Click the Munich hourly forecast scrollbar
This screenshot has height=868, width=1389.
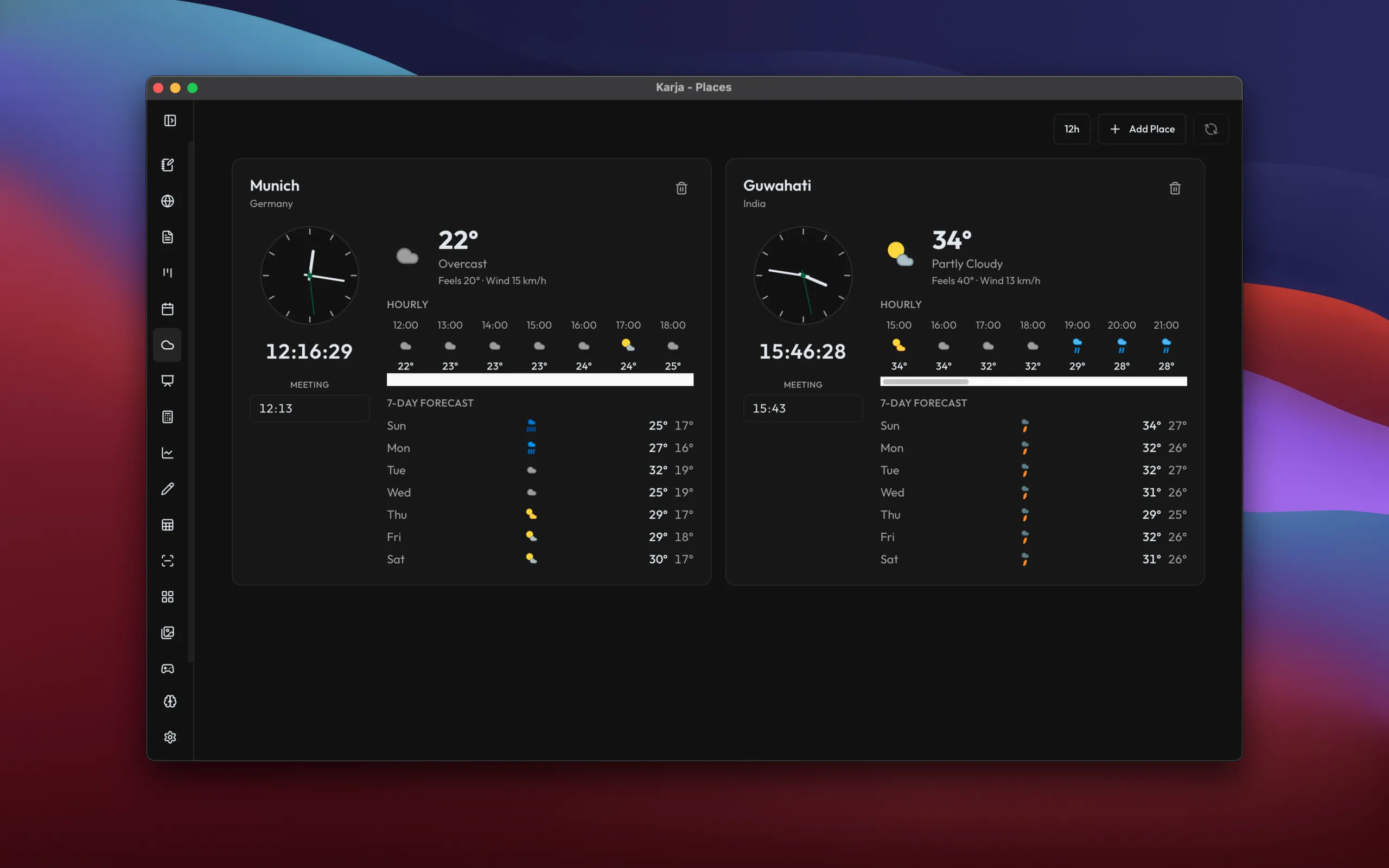point(540,379)
